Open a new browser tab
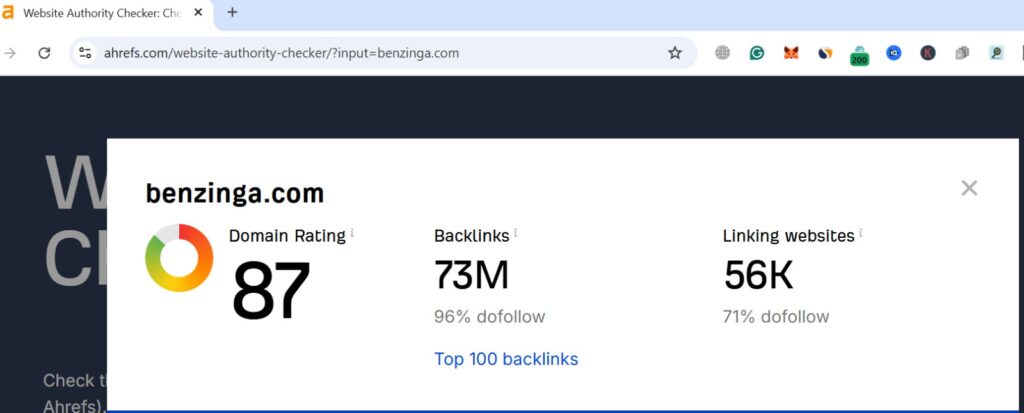 pos(232,12)
